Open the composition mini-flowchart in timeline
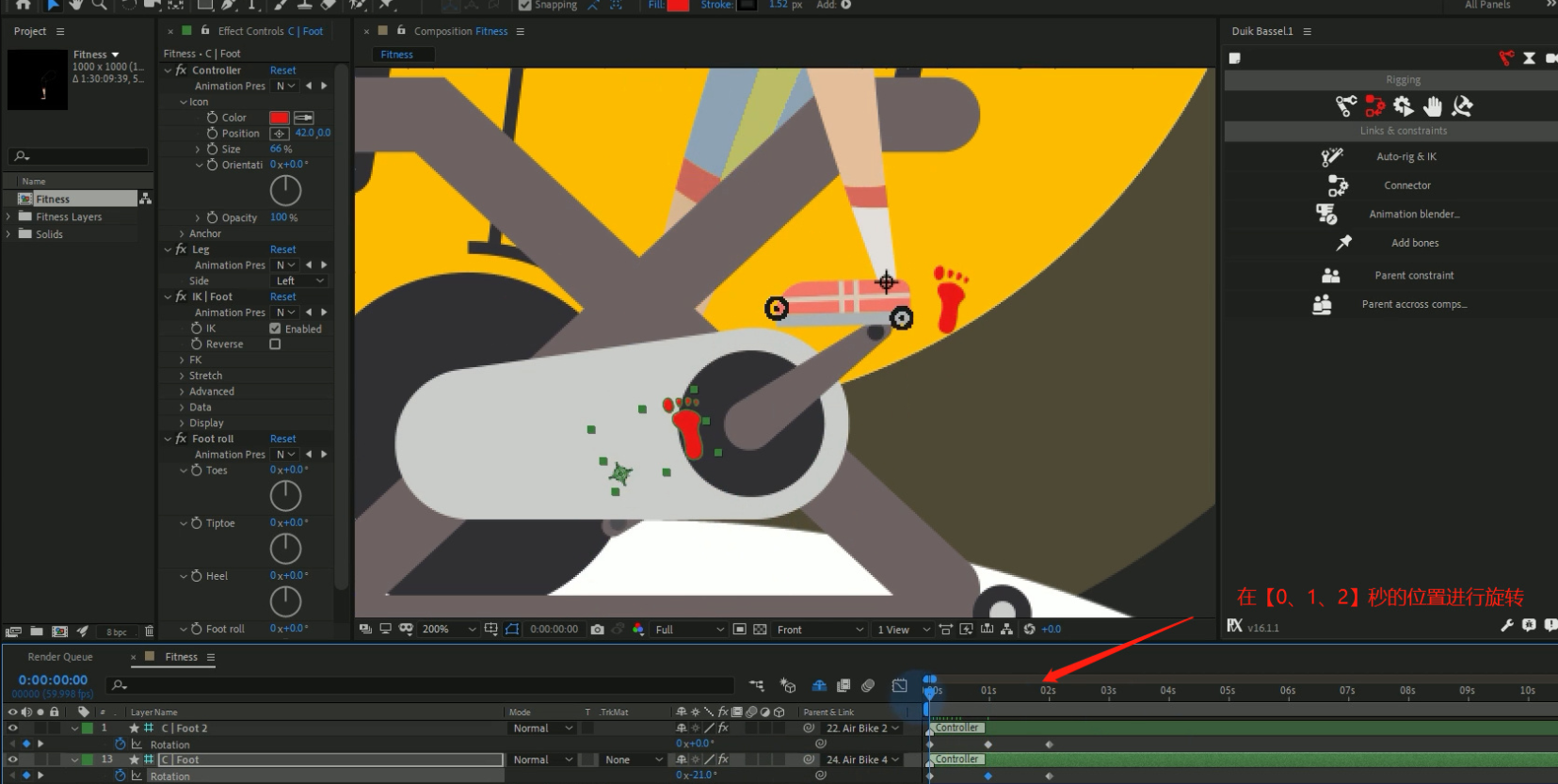The width and height of the screenshot is (1558, 784). pyautogui.click(x=756, y=686)
